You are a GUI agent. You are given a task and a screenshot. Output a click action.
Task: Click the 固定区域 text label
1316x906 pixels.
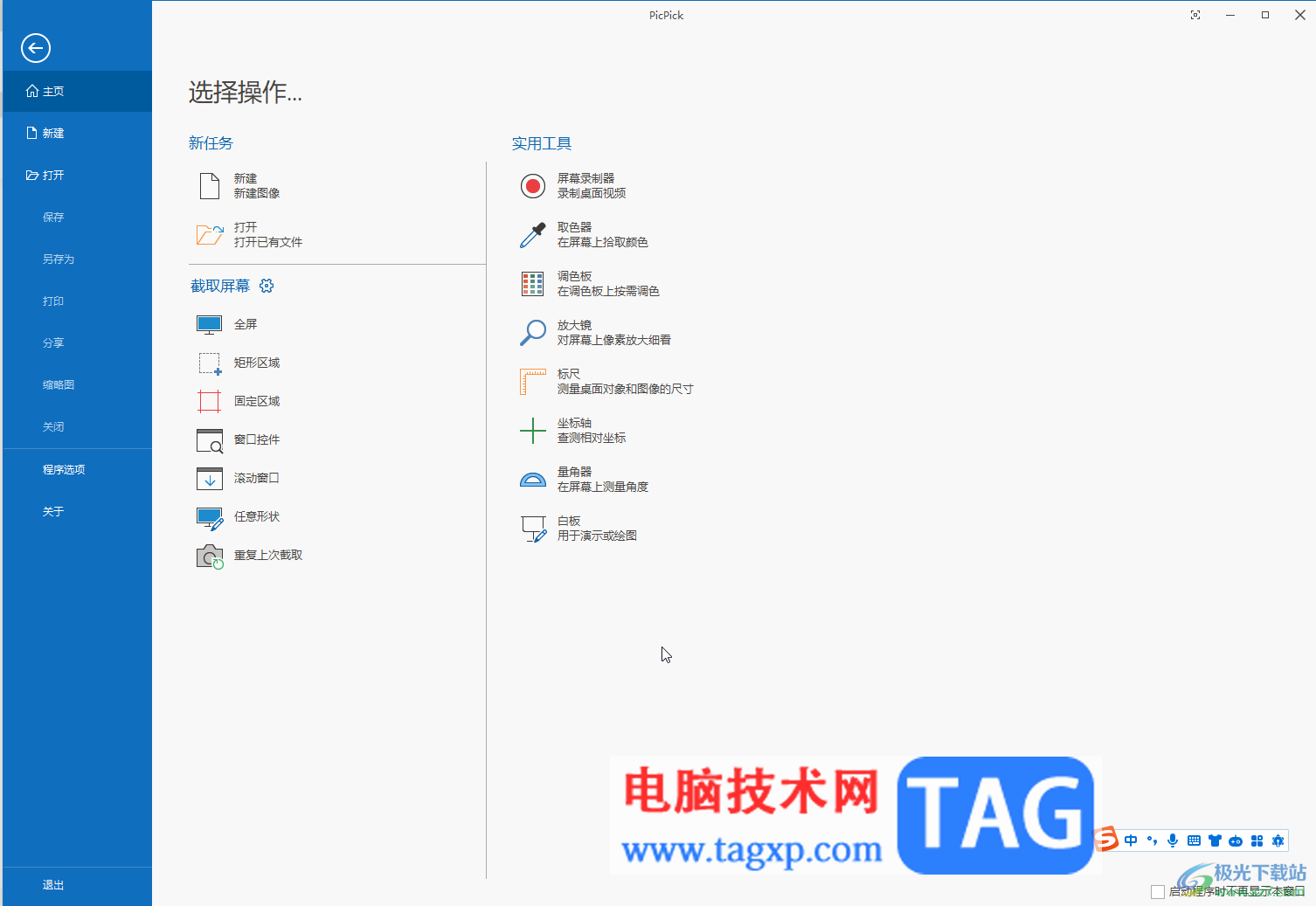coord(257,401)
